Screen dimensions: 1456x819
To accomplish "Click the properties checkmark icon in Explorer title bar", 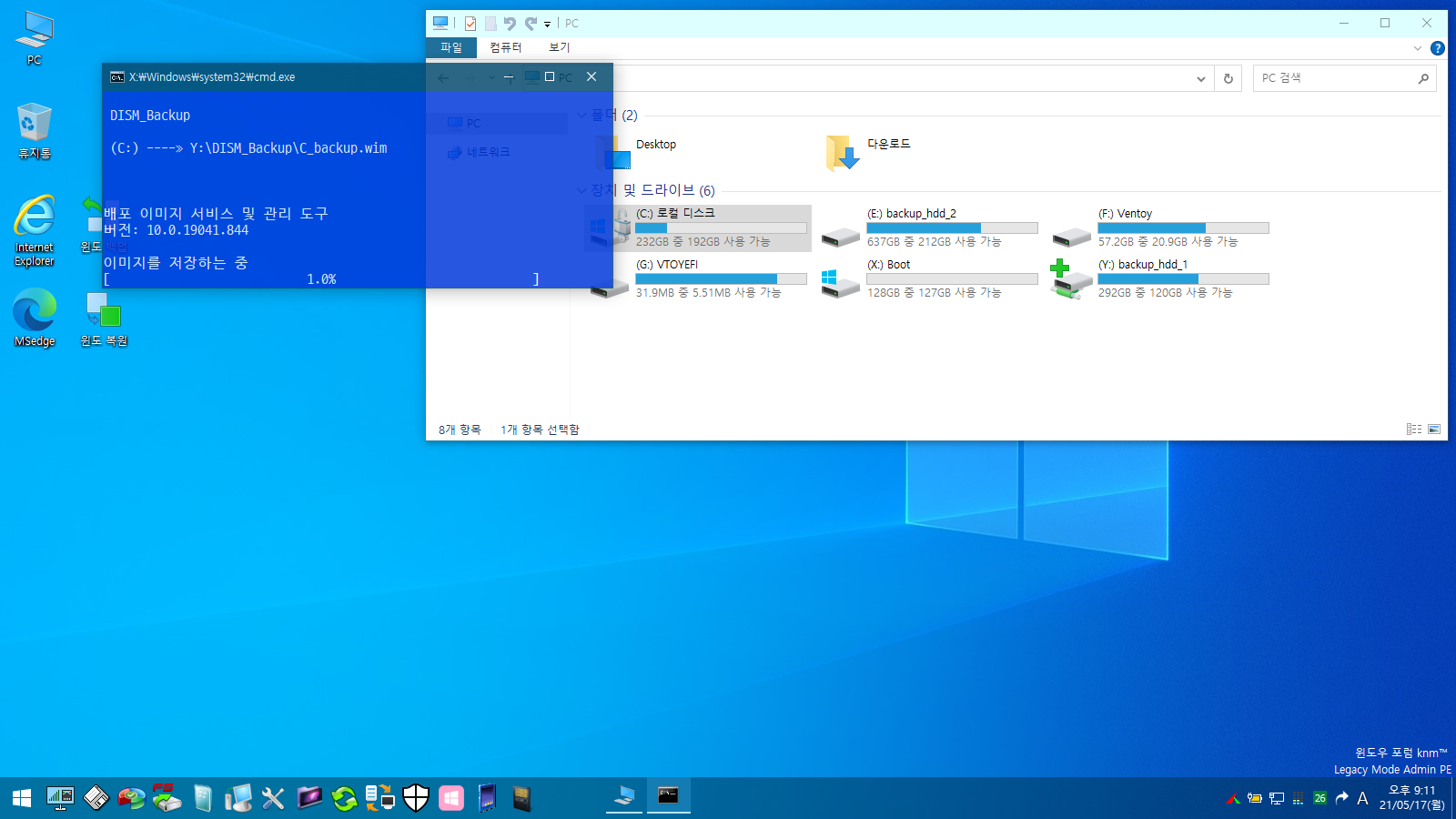I will (470, 24).
